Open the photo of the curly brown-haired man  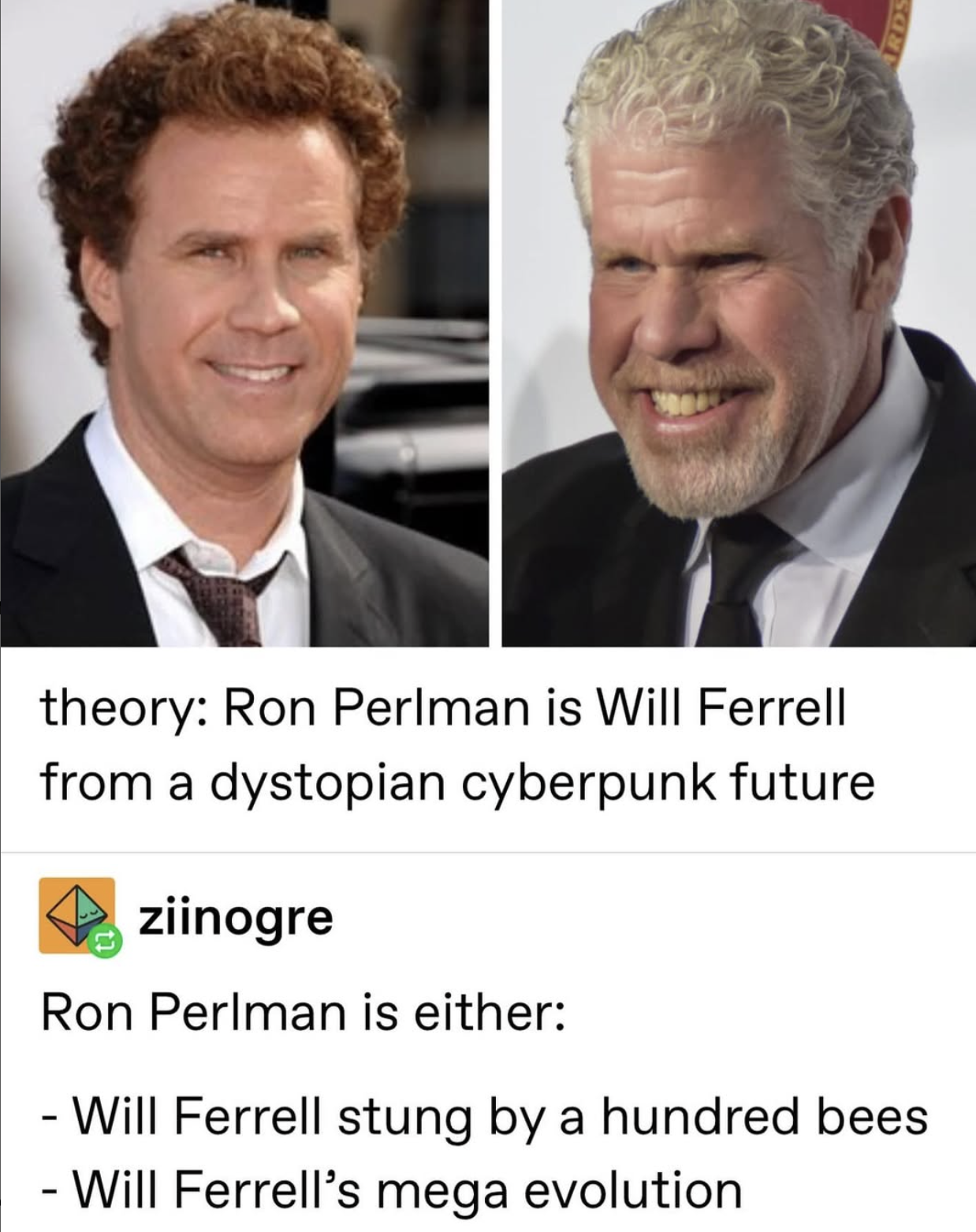(x=244, y=323)
